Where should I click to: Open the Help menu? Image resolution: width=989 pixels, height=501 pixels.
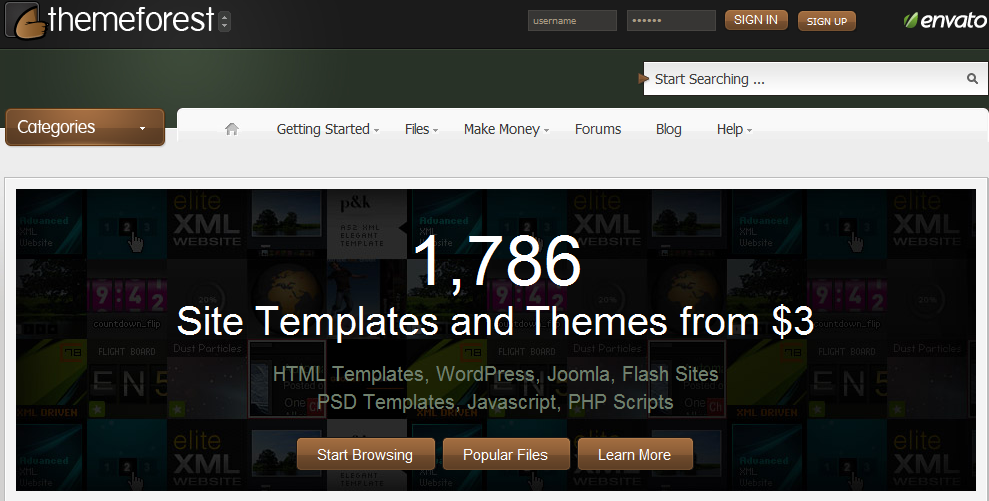coord(734,129)
